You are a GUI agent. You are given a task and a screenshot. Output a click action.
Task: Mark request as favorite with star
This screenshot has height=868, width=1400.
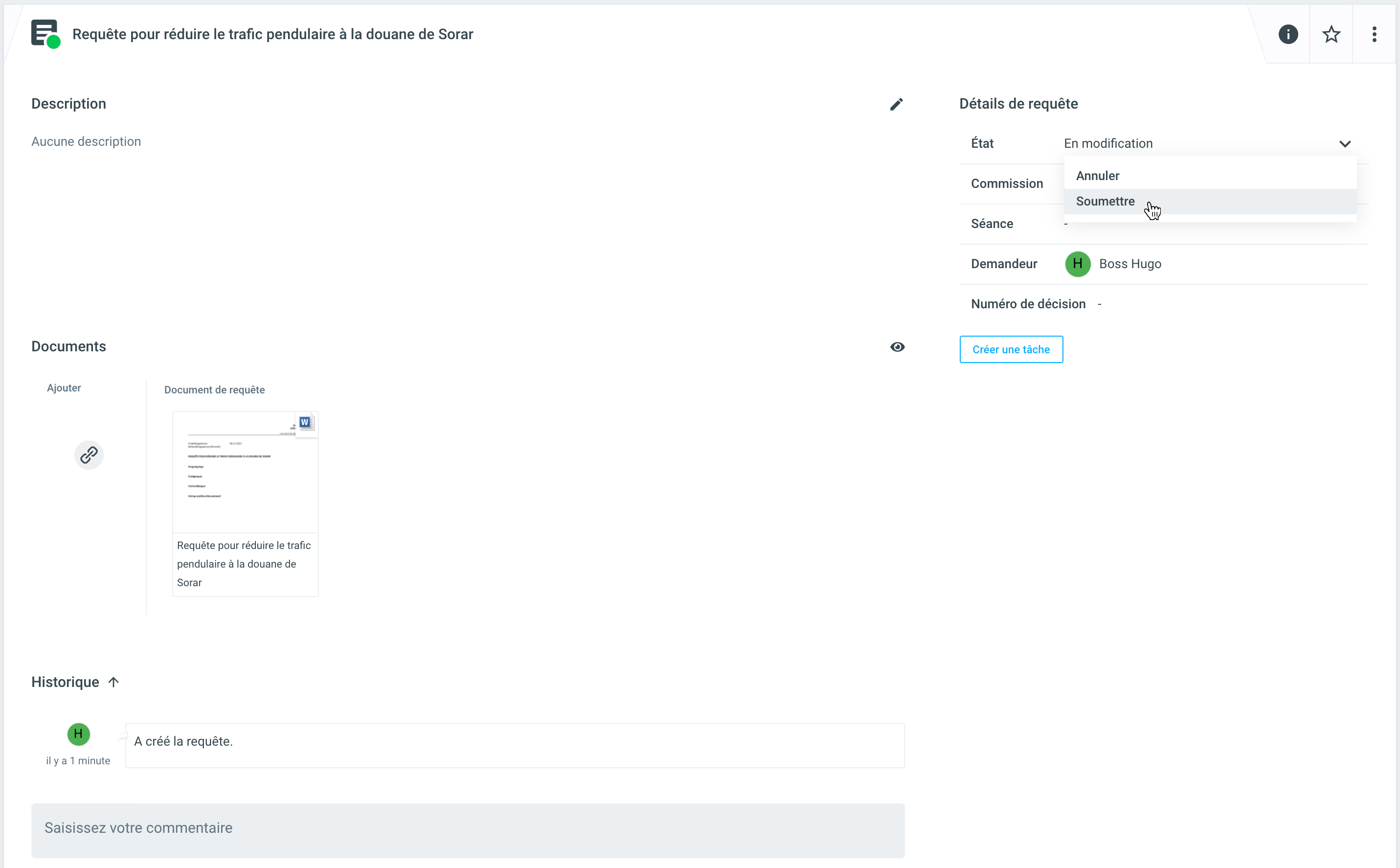[1331, 34]
